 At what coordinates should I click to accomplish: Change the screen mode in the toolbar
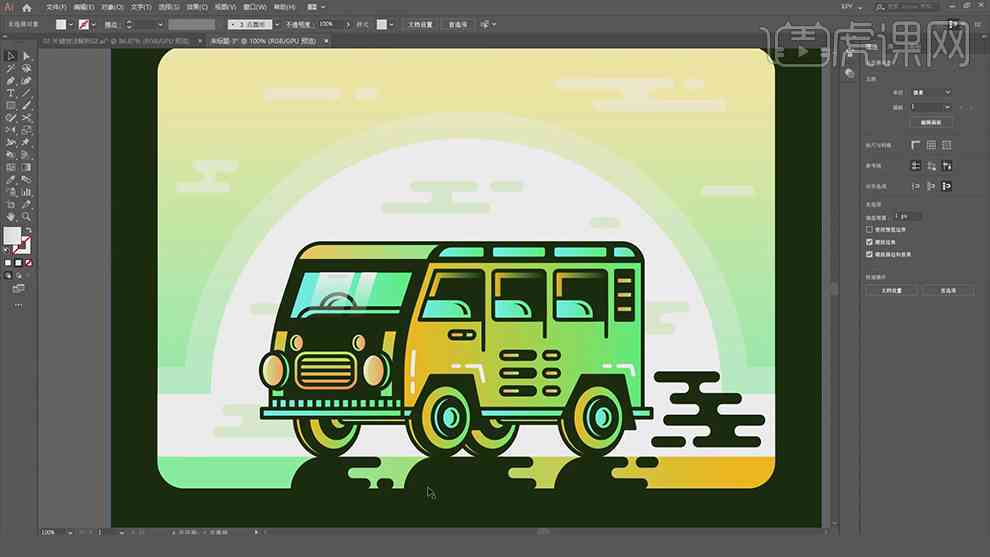[18, 289]
